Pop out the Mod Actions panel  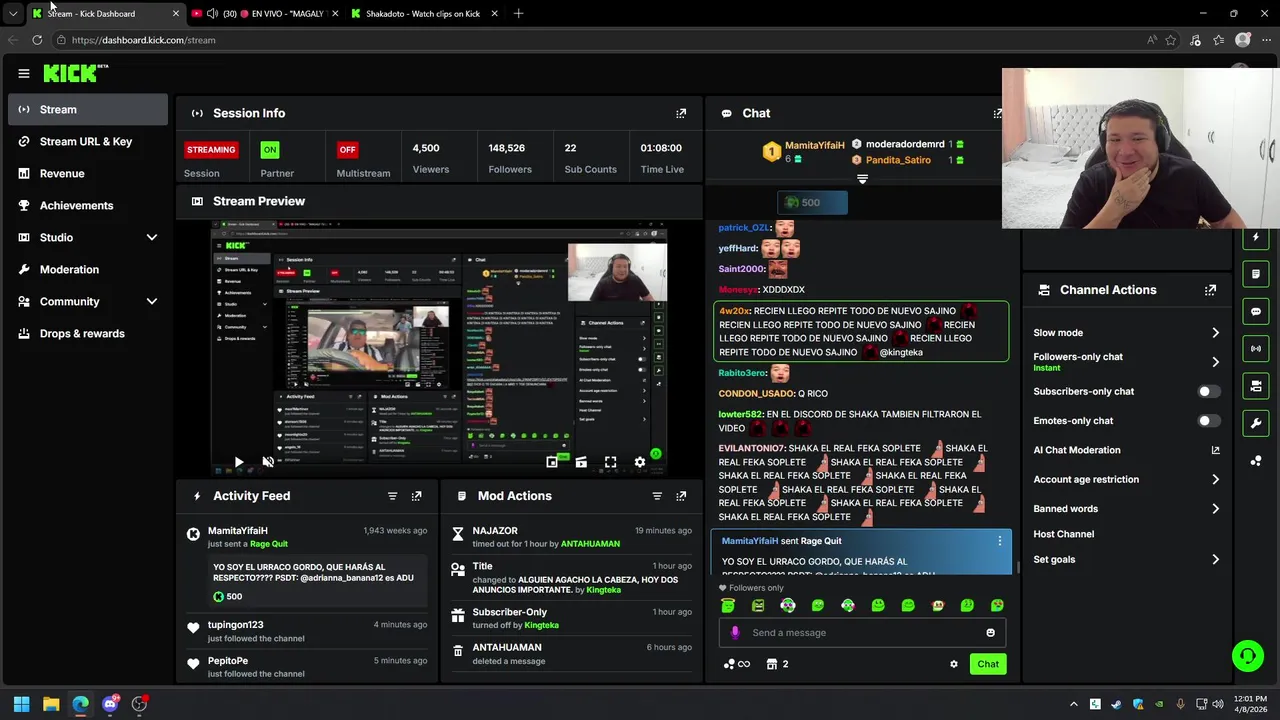681,496
